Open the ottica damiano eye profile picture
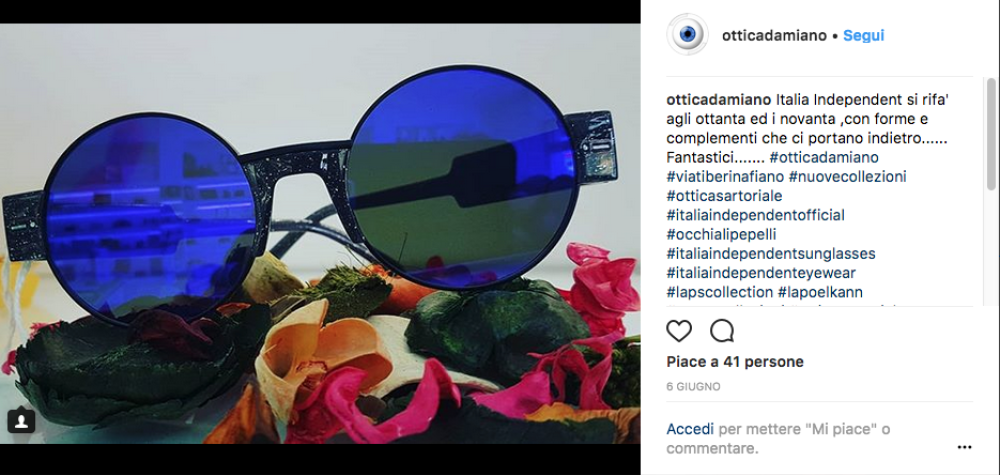 687,35
